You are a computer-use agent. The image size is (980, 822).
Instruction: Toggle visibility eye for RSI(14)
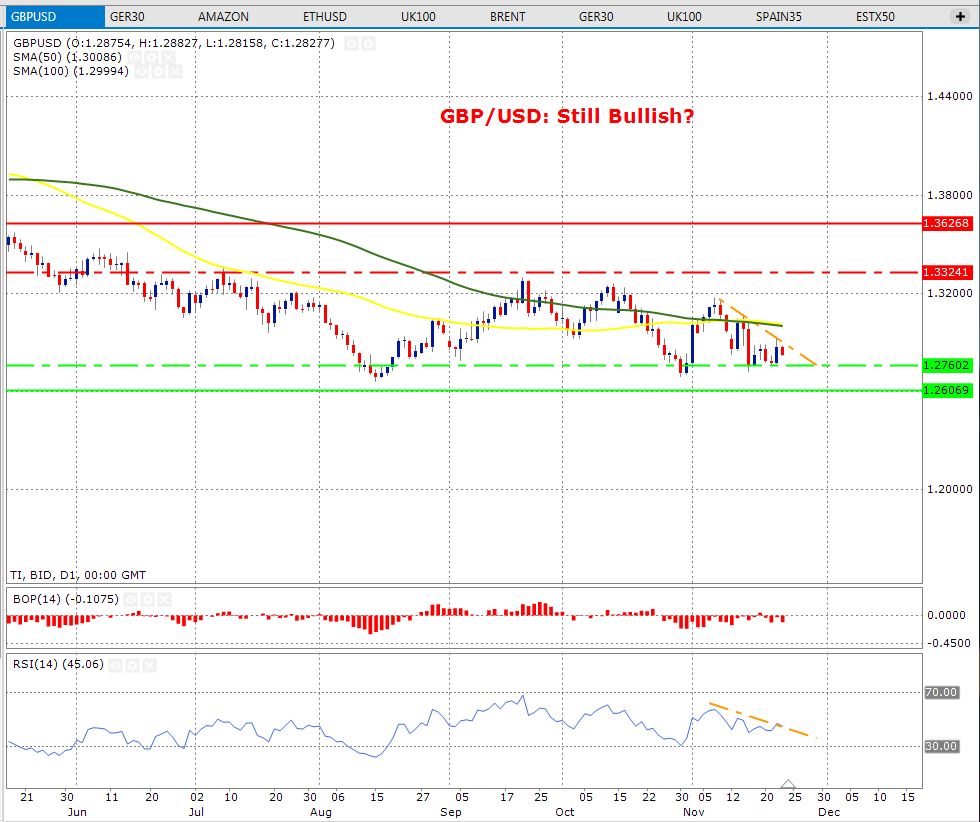pyautogui.click(x=116, y=665)
